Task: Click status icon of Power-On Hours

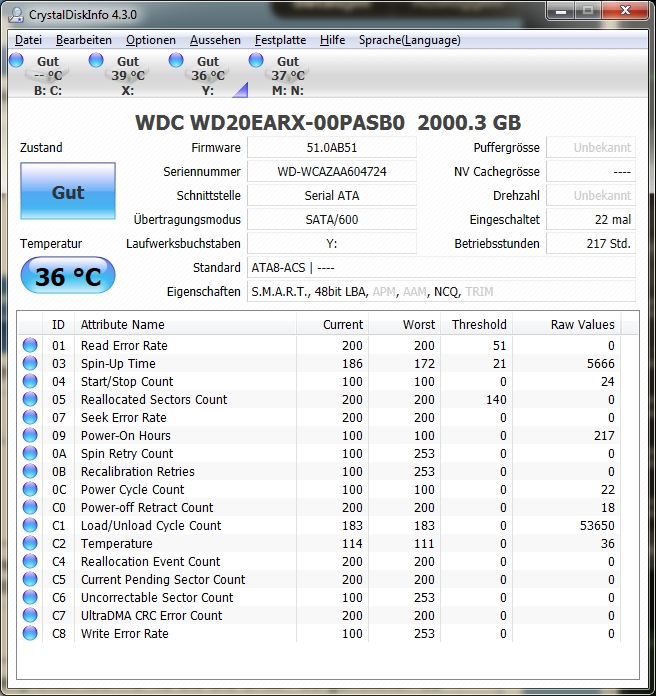Action: pyautogui.click(x=30, y=435)
